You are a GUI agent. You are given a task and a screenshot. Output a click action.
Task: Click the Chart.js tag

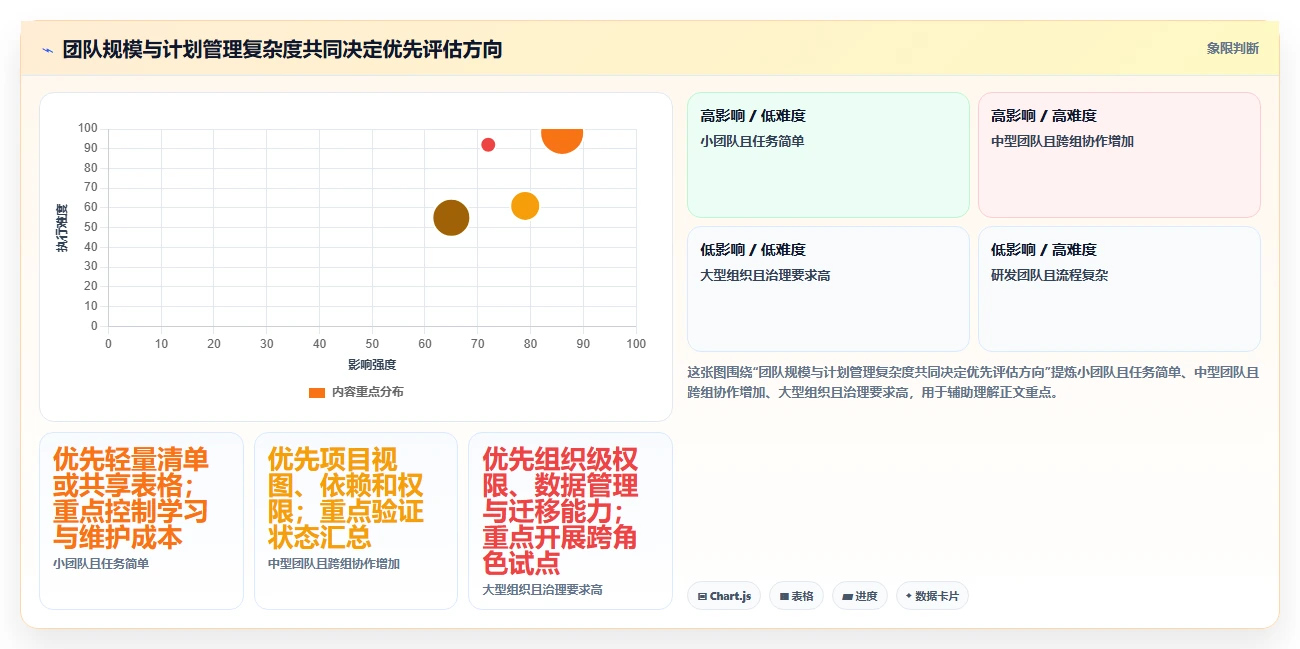(x=724, y=596)
